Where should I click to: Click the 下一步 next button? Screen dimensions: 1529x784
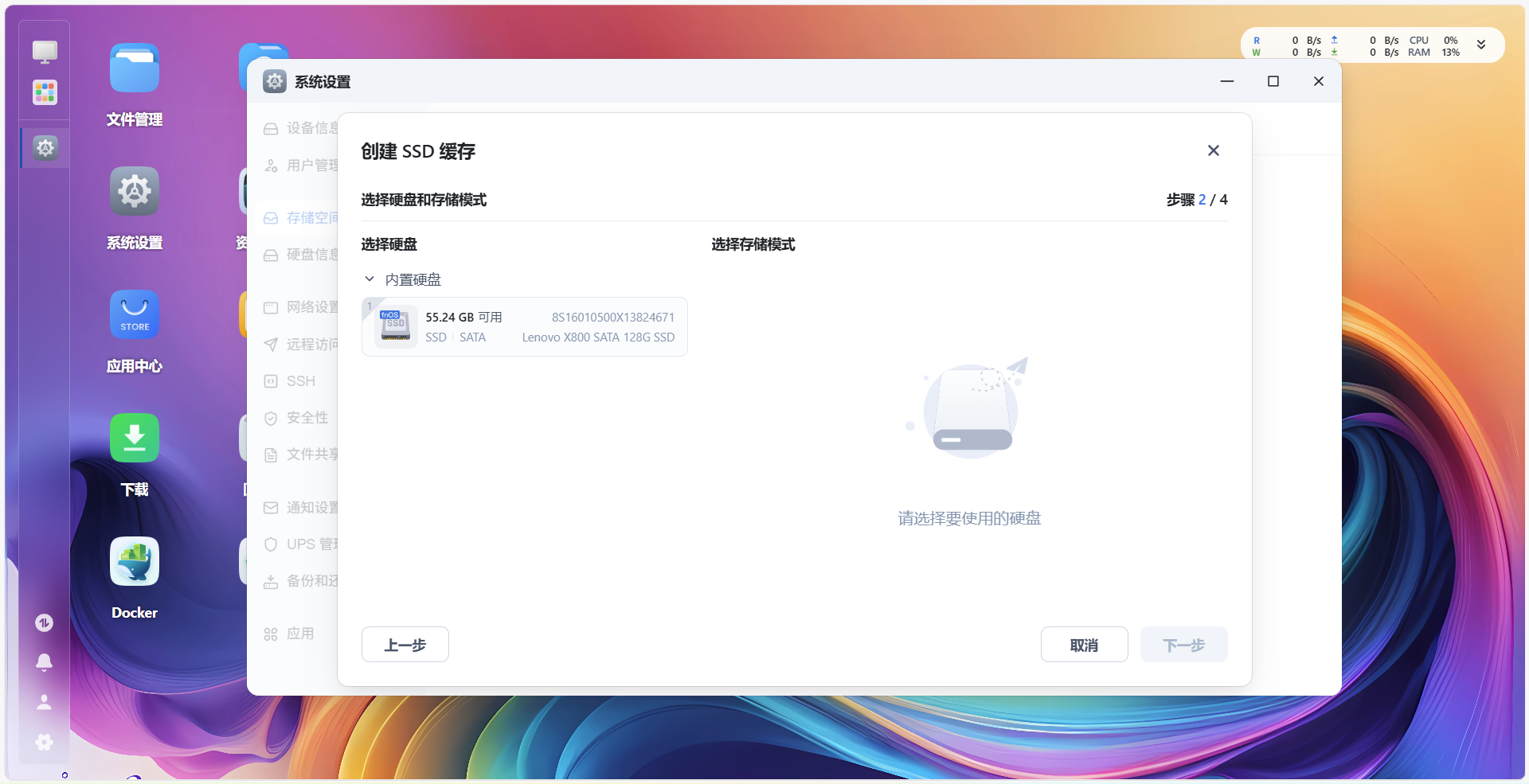pyautogui.click(x=1184, y=645)
